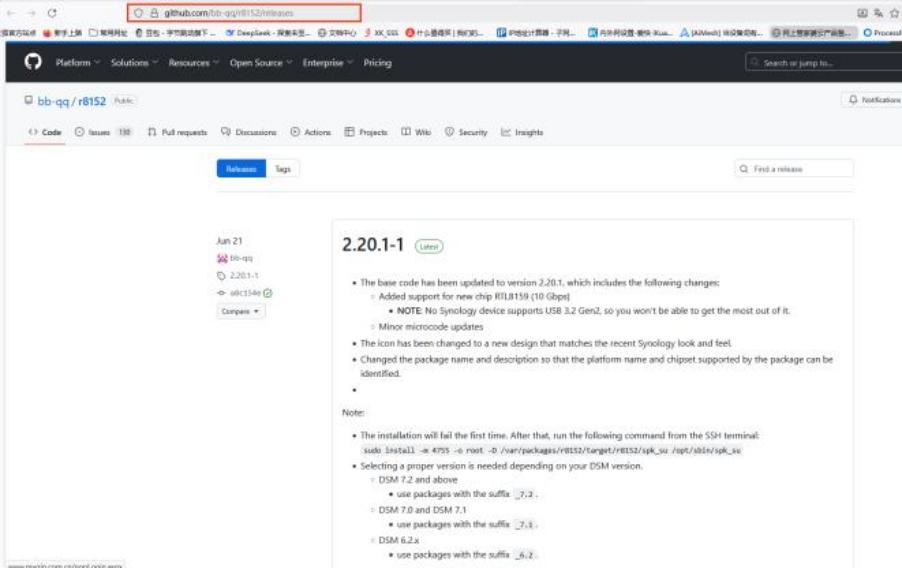Select the blue Releases button
Screen dimensions: 902x568
pyautogui.click(x=241, y=169)
